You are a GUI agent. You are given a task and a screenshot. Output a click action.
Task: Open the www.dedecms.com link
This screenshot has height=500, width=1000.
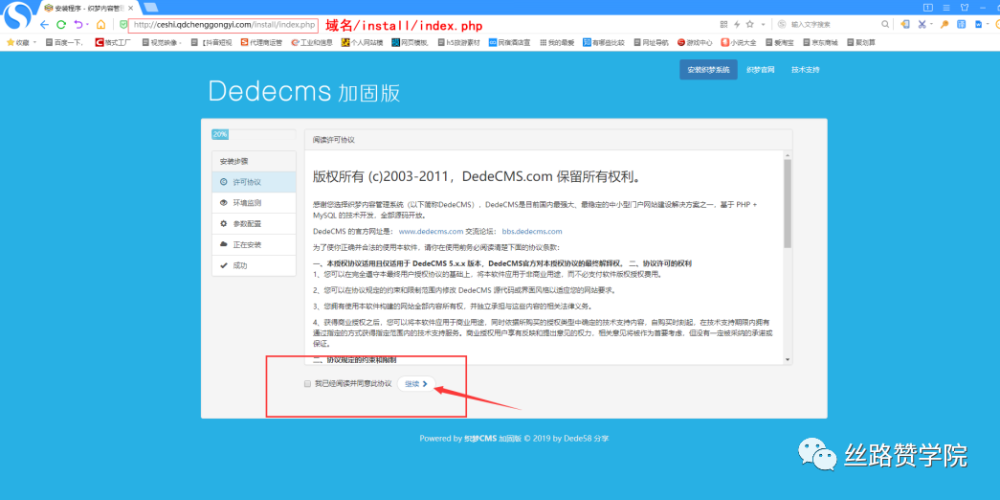click(x=430, y=232)
